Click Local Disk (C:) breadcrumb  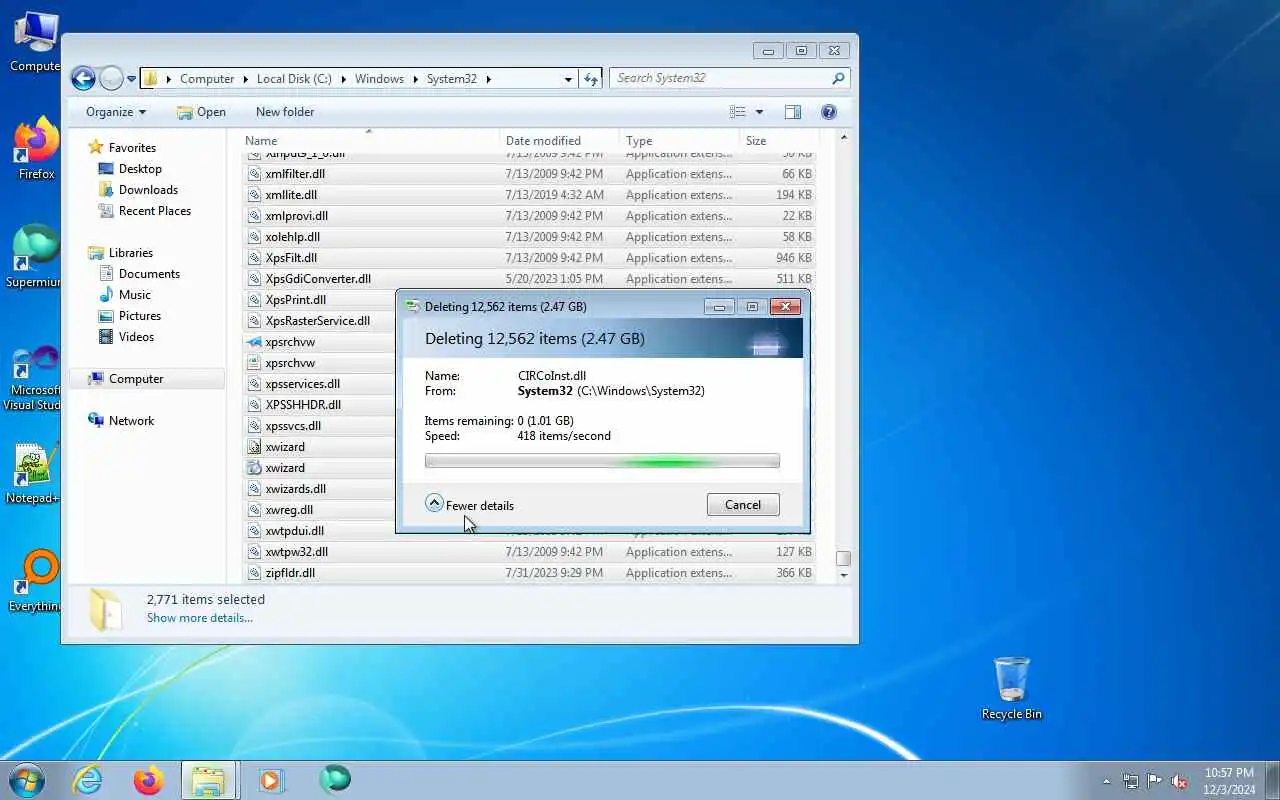[x=294, y=79]
